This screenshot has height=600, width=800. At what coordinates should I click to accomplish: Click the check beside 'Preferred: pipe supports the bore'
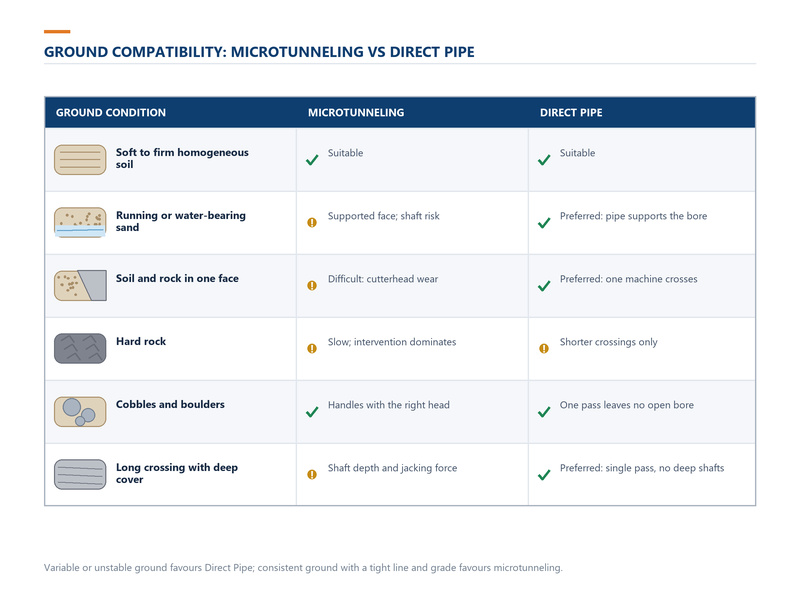pos(544,223)
